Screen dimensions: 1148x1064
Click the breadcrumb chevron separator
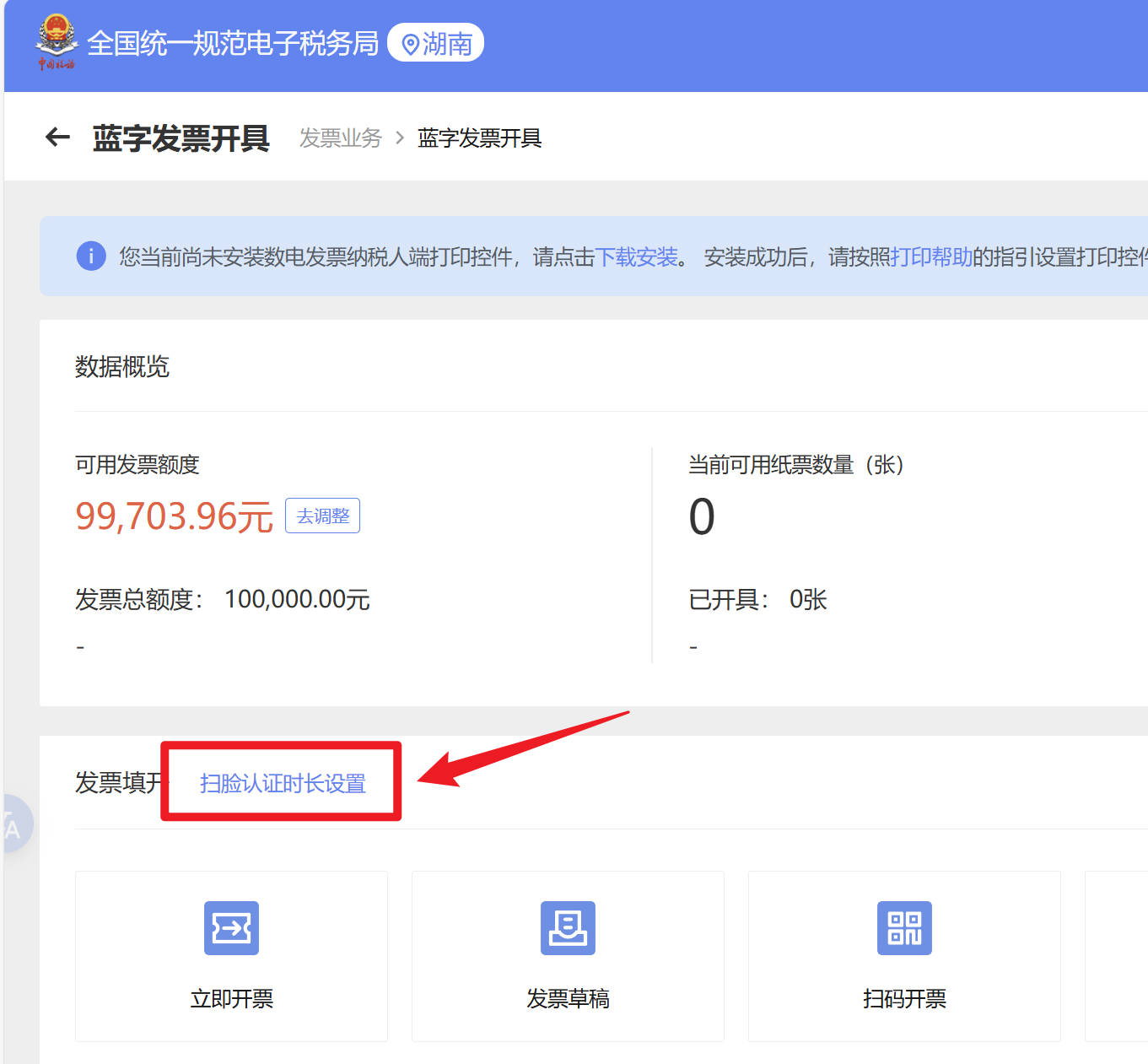[x=400, y=138]
